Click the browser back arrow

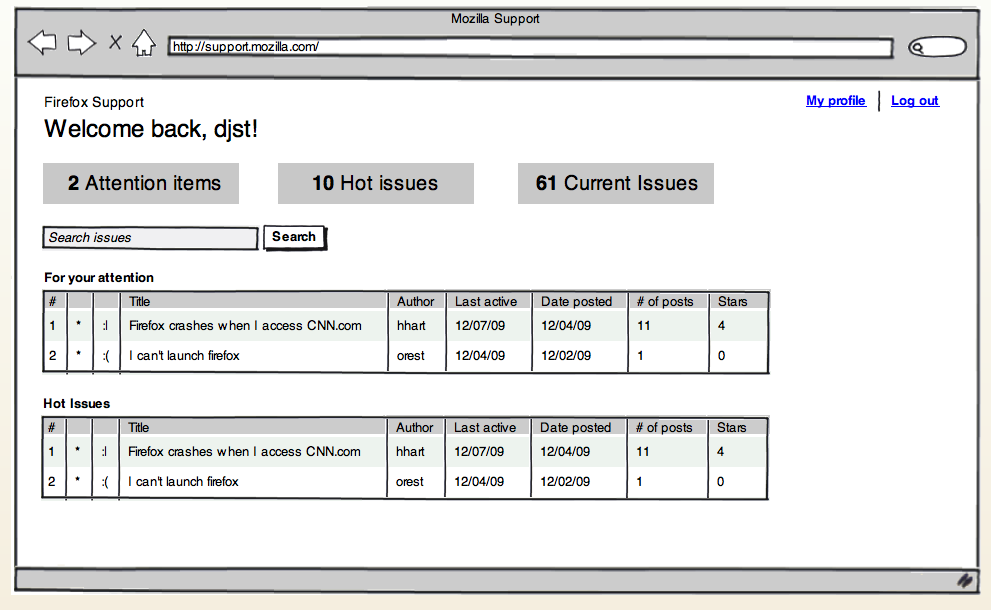pos(42,43)
